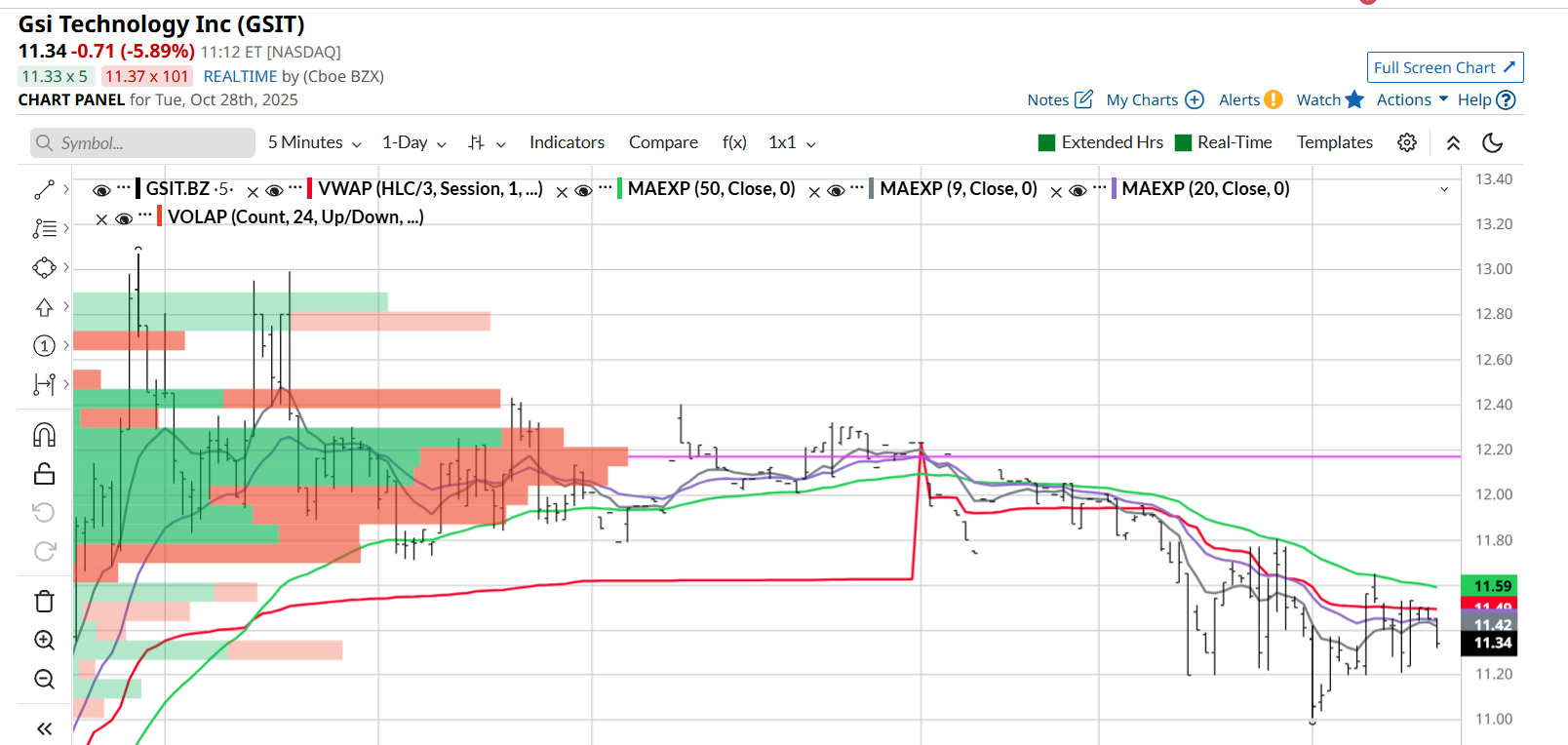Click the MAEXP 50 green color swatch
The width and height of the screenshot is (1568, 745).
620,188
